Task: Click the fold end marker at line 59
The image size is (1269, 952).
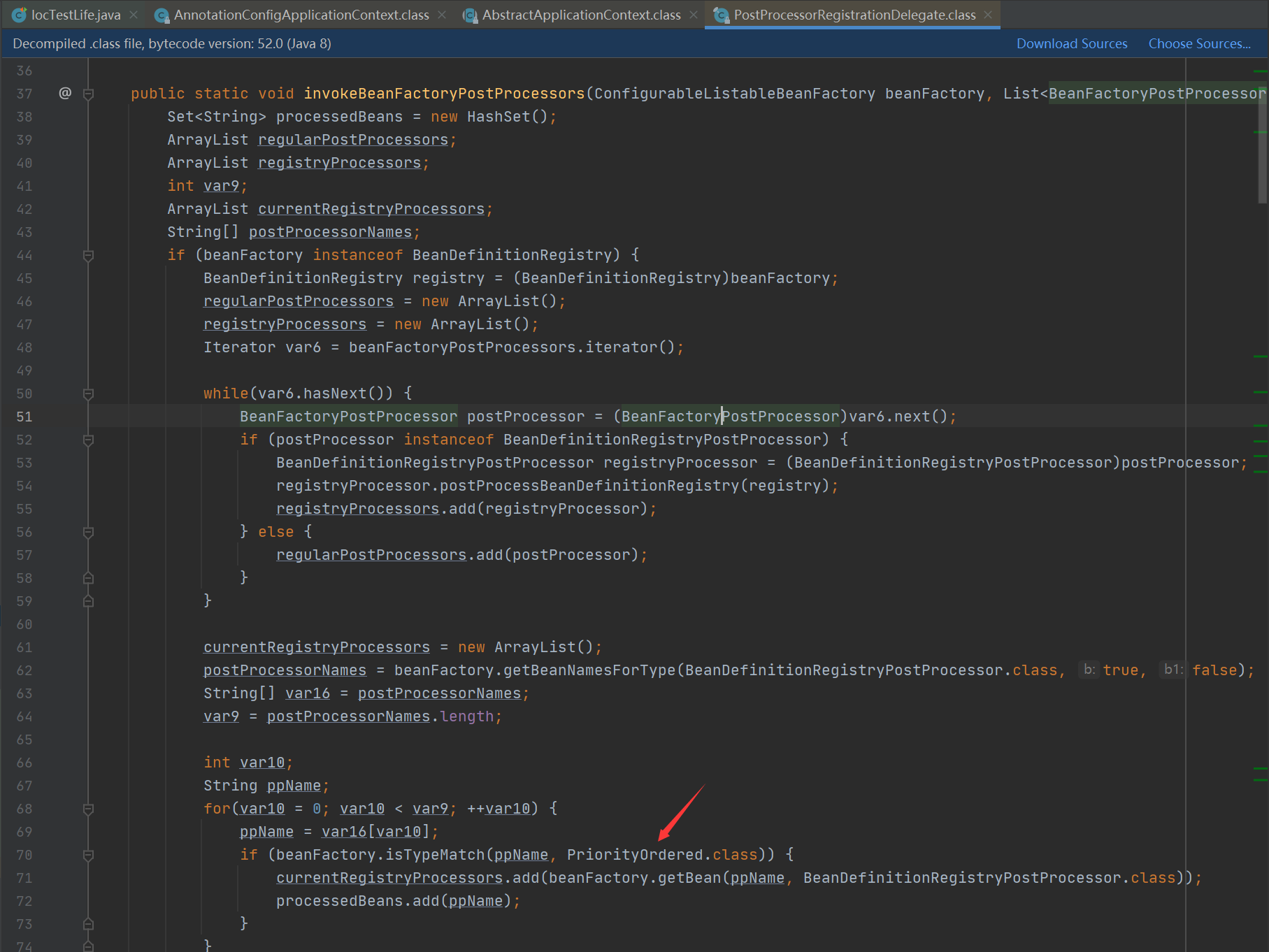Action: click(88, 601)
